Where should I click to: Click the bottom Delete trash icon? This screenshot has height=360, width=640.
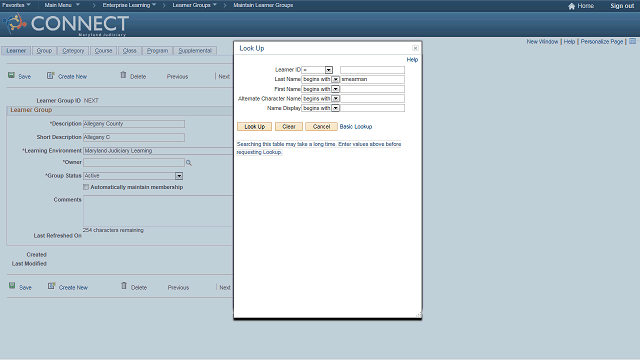point(124,286)
